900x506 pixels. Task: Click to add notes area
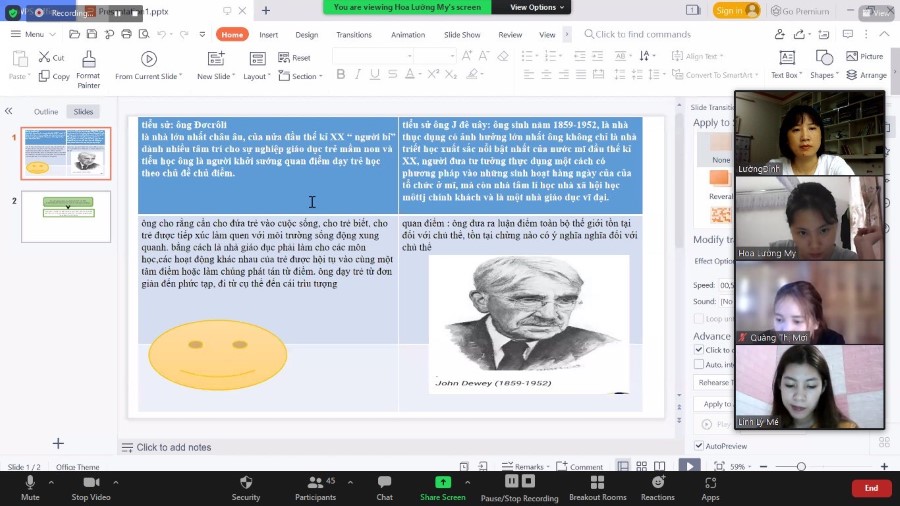(173, 447)
